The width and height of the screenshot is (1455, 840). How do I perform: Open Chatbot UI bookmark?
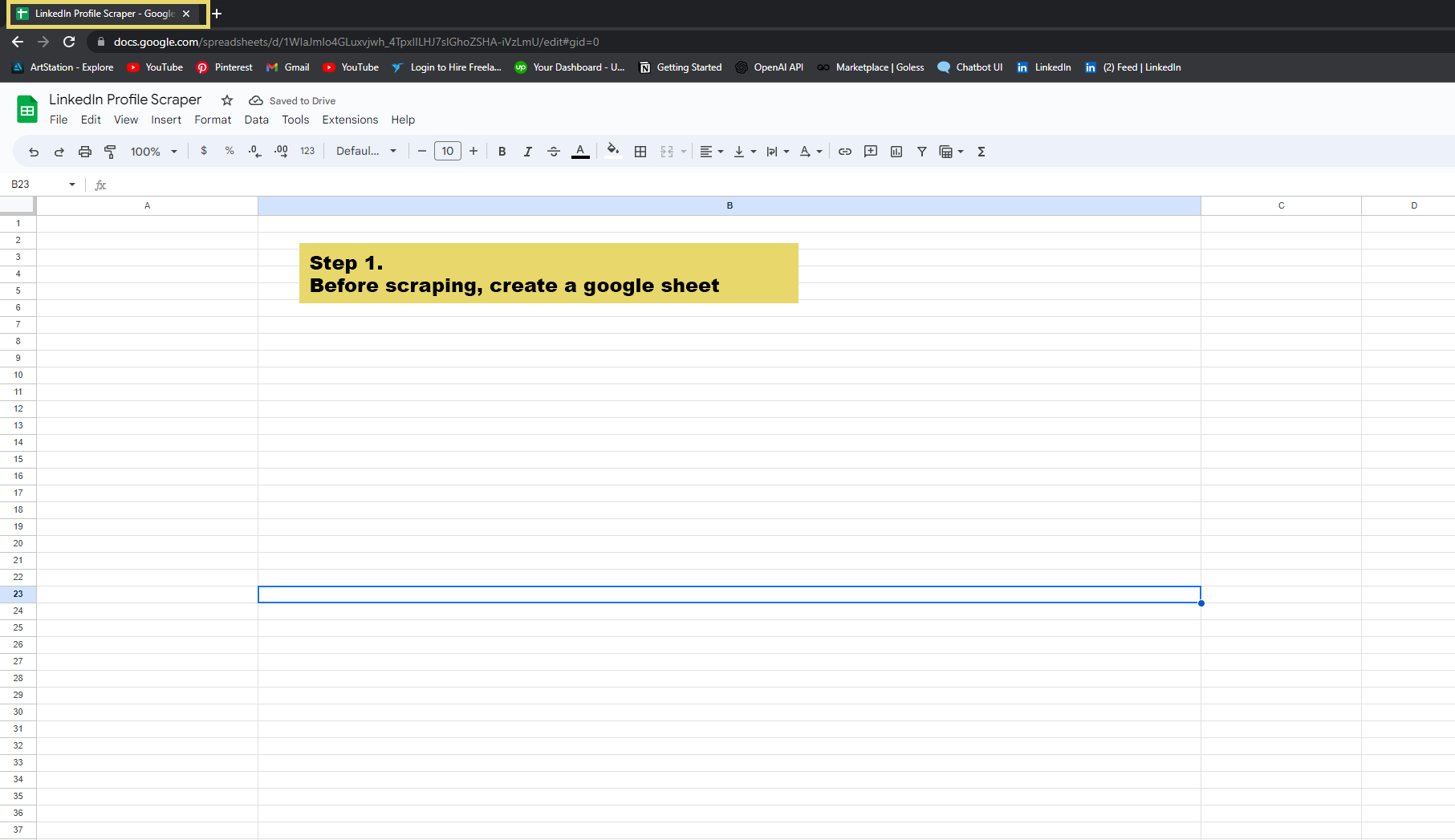970,67
